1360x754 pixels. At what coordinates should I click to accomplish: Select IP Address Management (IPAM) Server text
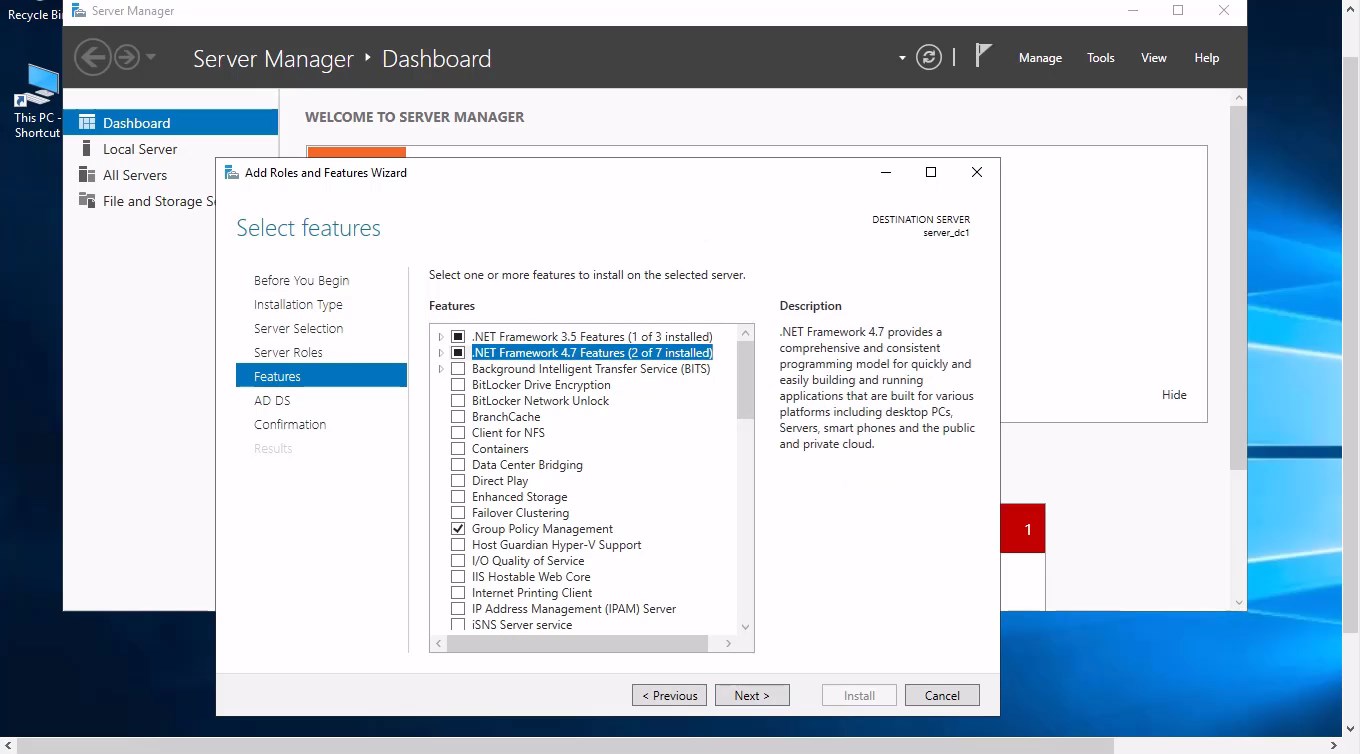[574, 609]
